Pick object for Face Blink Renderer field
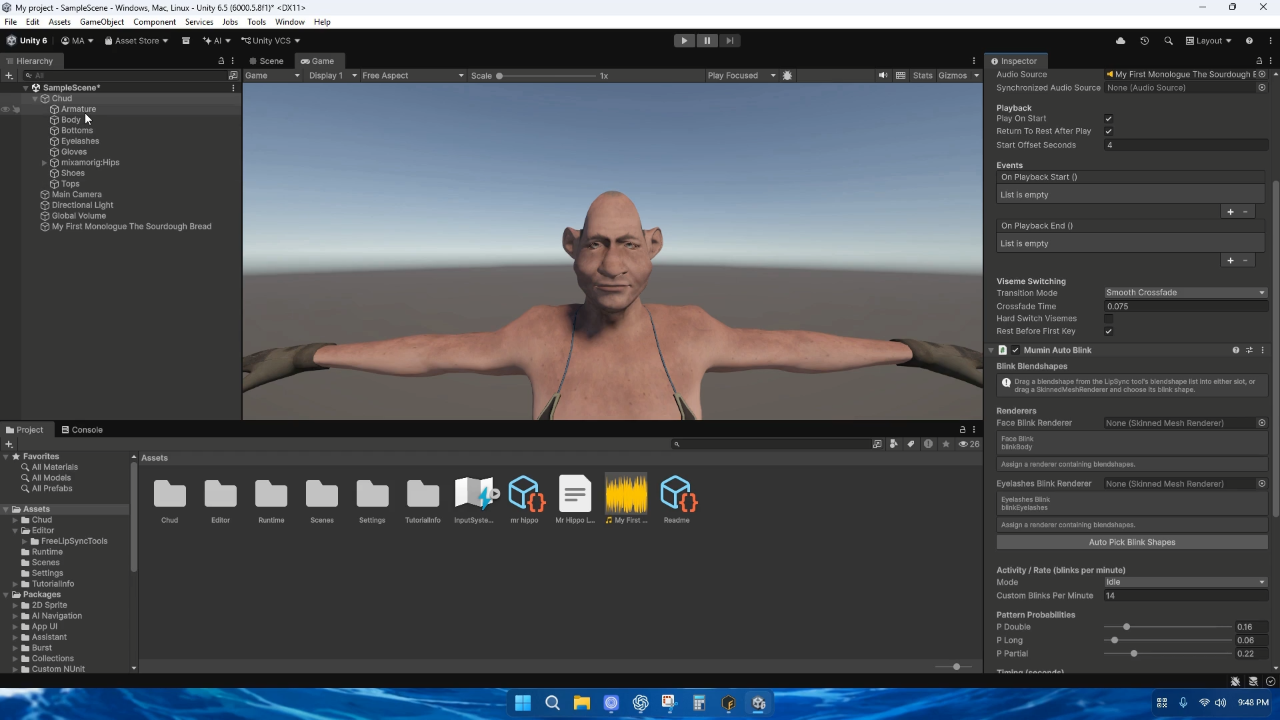 1262,423
